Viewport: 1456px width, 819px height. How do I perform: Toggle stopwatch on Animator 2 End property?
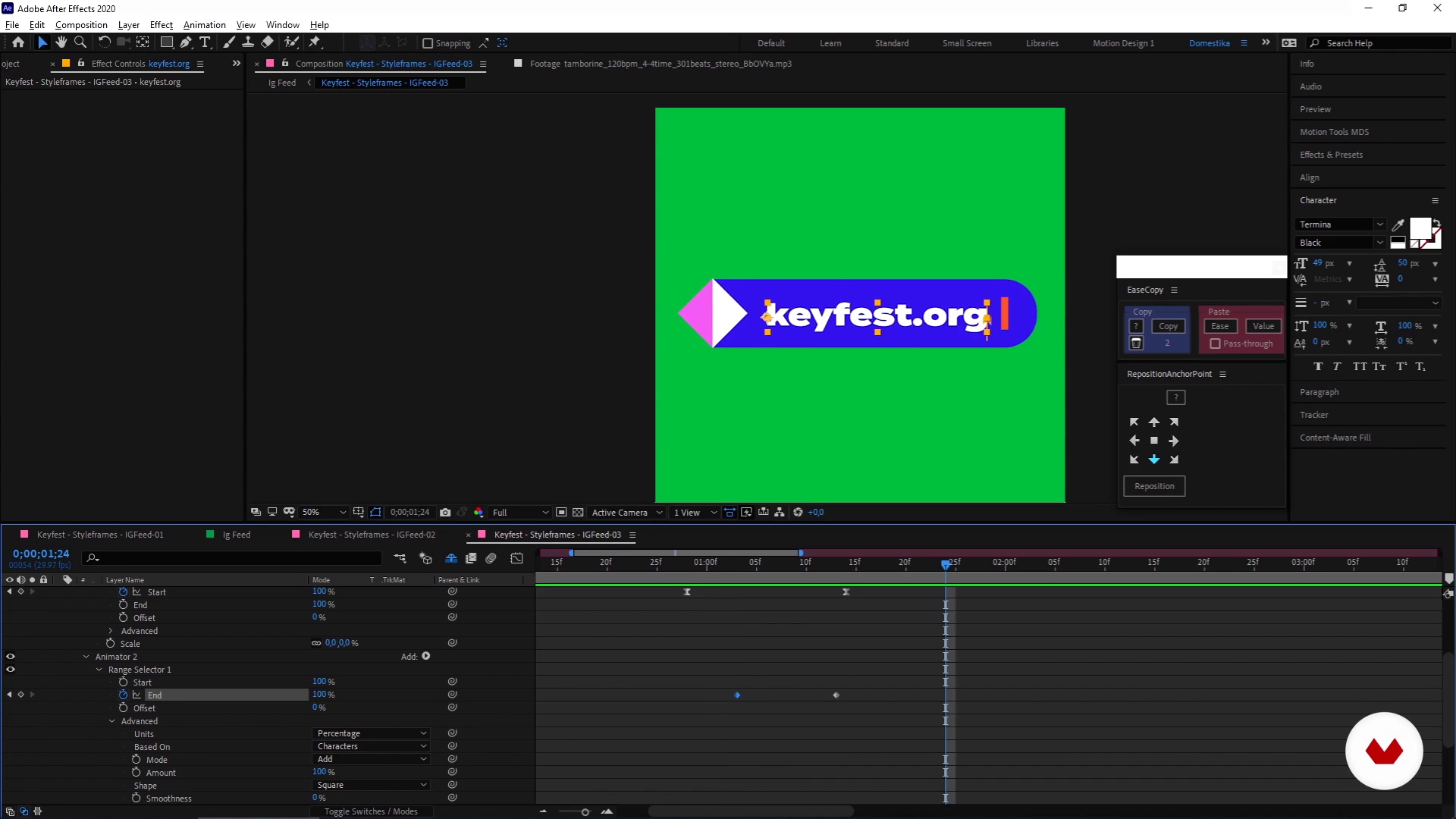pos(123,695)
